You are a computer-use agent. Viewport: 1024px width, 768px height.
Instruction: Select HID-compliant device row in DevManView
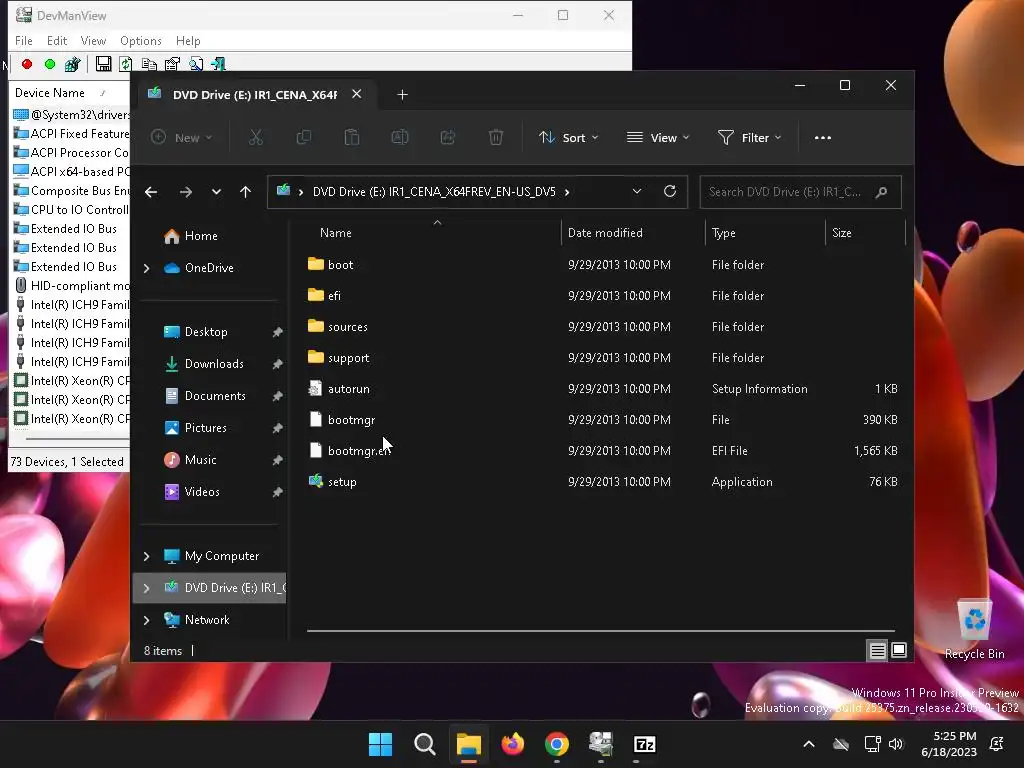[71, 285]
